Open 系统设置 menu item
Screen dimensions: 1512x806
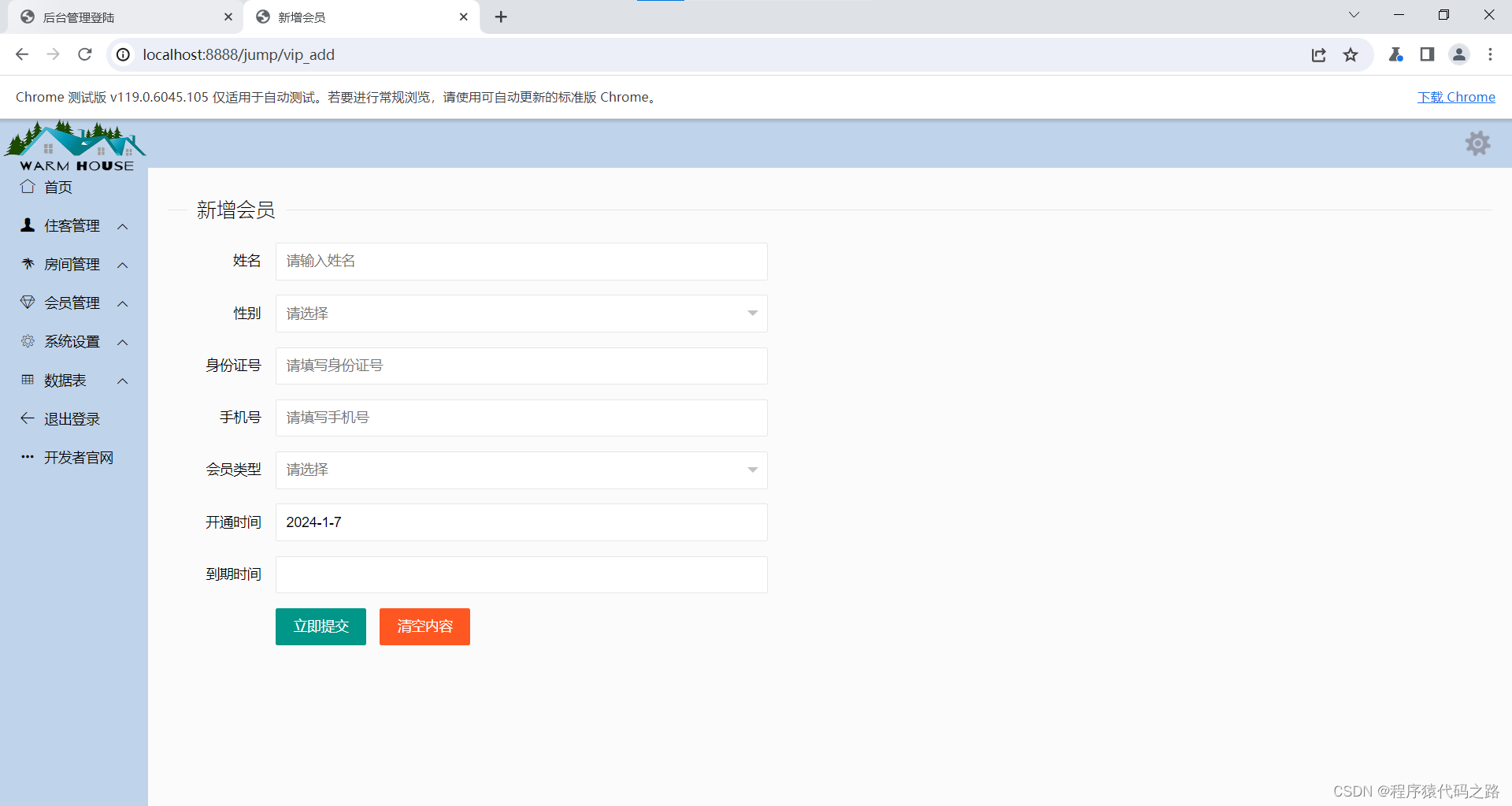(x=74, y=341)
